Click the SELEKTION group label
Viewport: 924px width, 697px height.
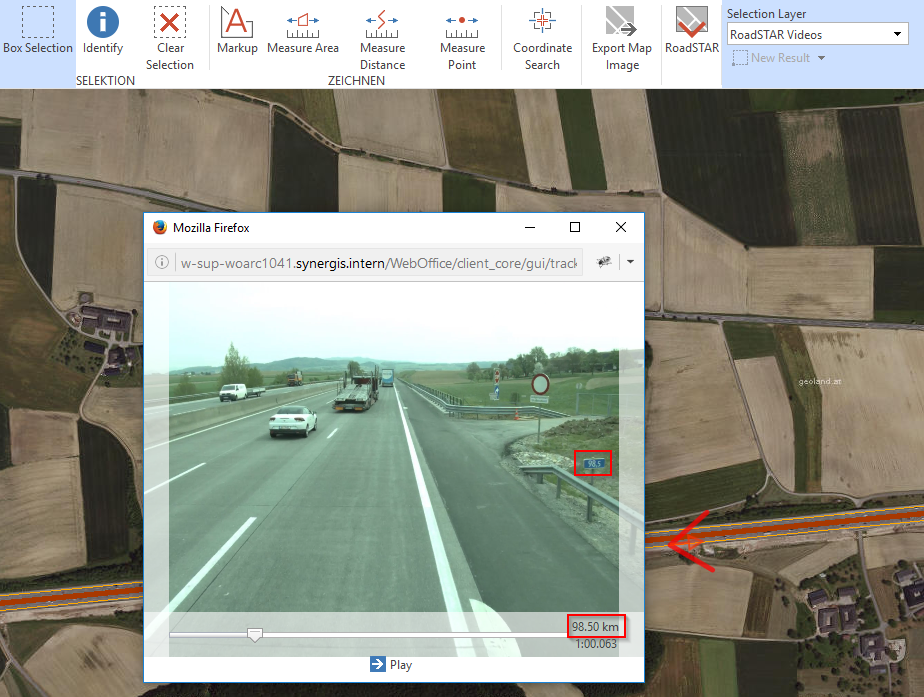105,80
